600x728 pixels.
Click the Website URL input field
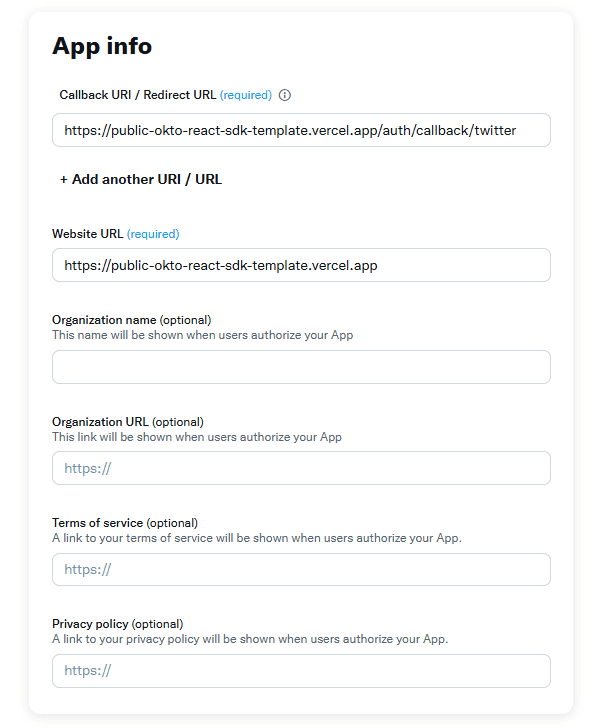pyautogui.click(x=300, y=265)
